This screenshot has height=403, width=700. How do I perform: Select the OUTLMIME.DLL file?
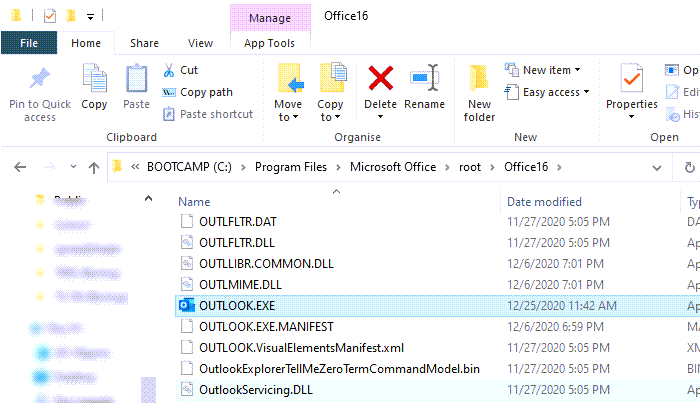click(x=240, y=285)
